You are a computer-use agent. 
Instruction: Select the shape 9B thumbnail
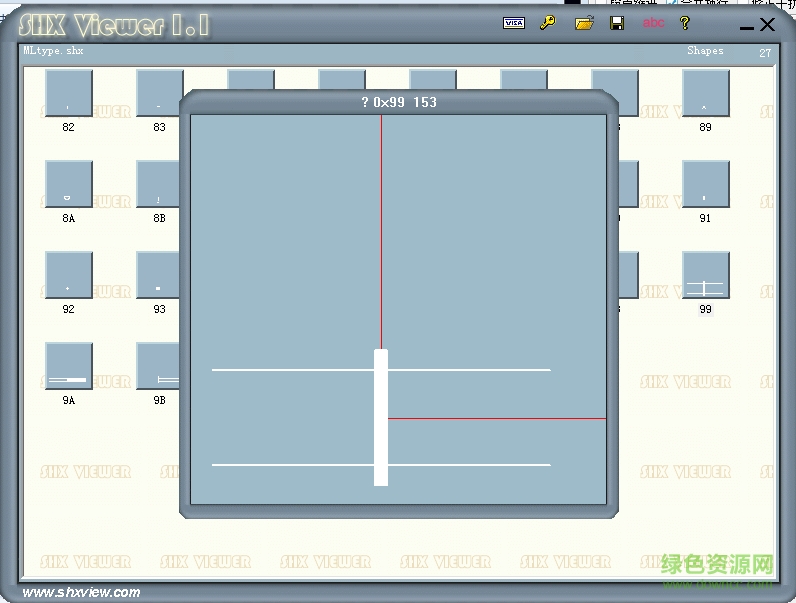point(158,366)
